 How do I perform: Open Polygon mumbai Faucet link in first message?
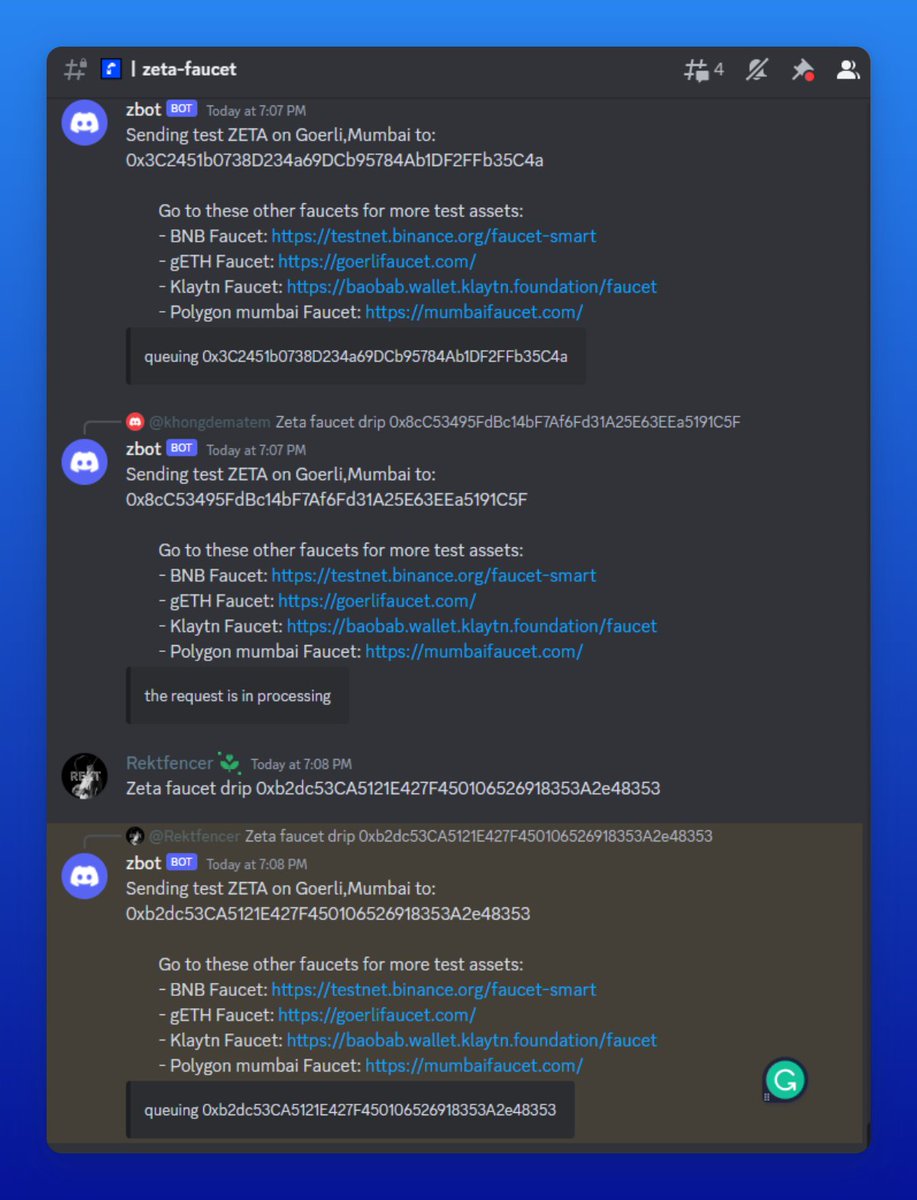tap(474, 312)
